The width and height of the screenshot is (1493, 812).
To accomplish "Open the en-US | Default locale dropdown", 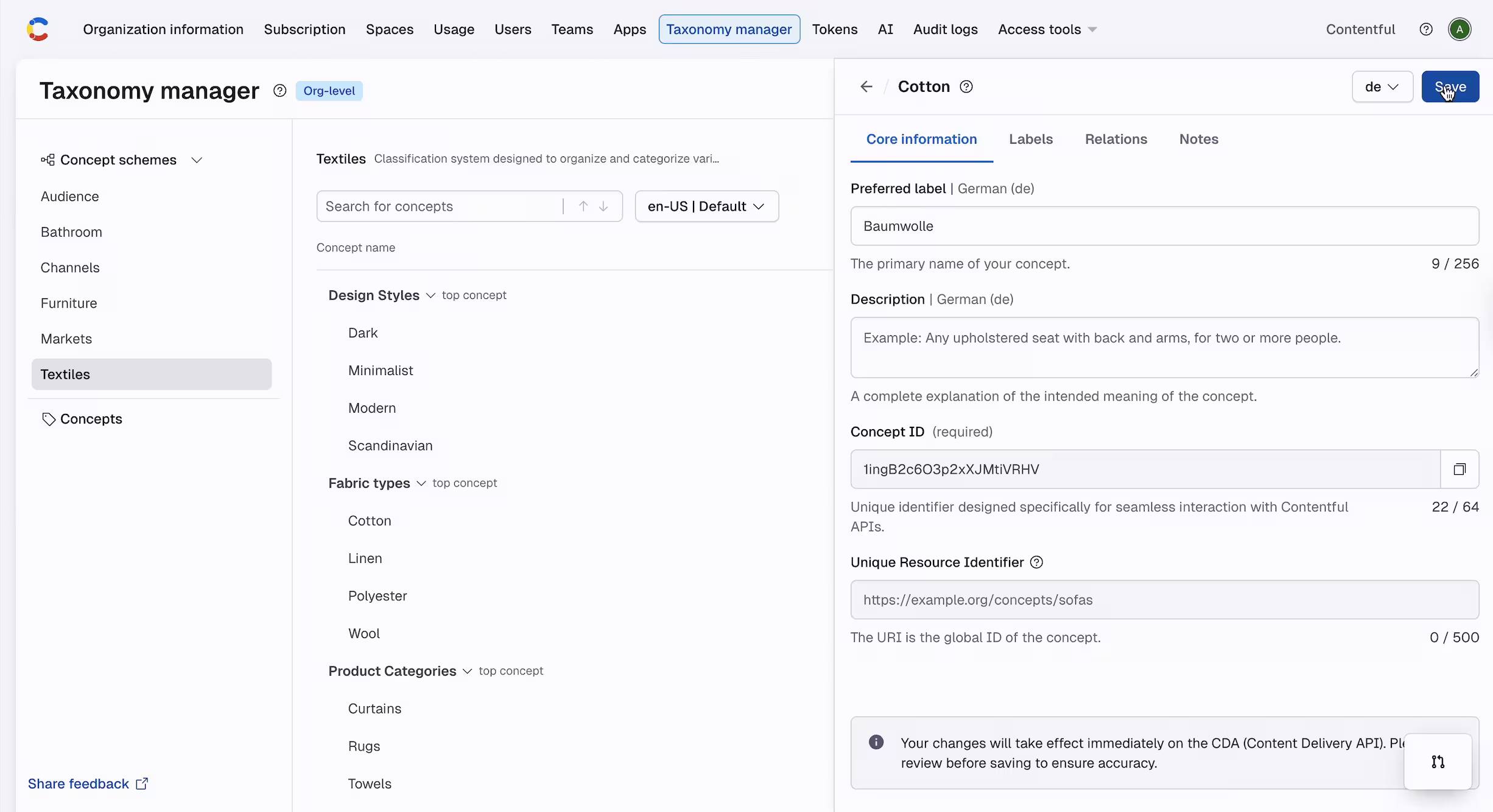I will [706, 206].
